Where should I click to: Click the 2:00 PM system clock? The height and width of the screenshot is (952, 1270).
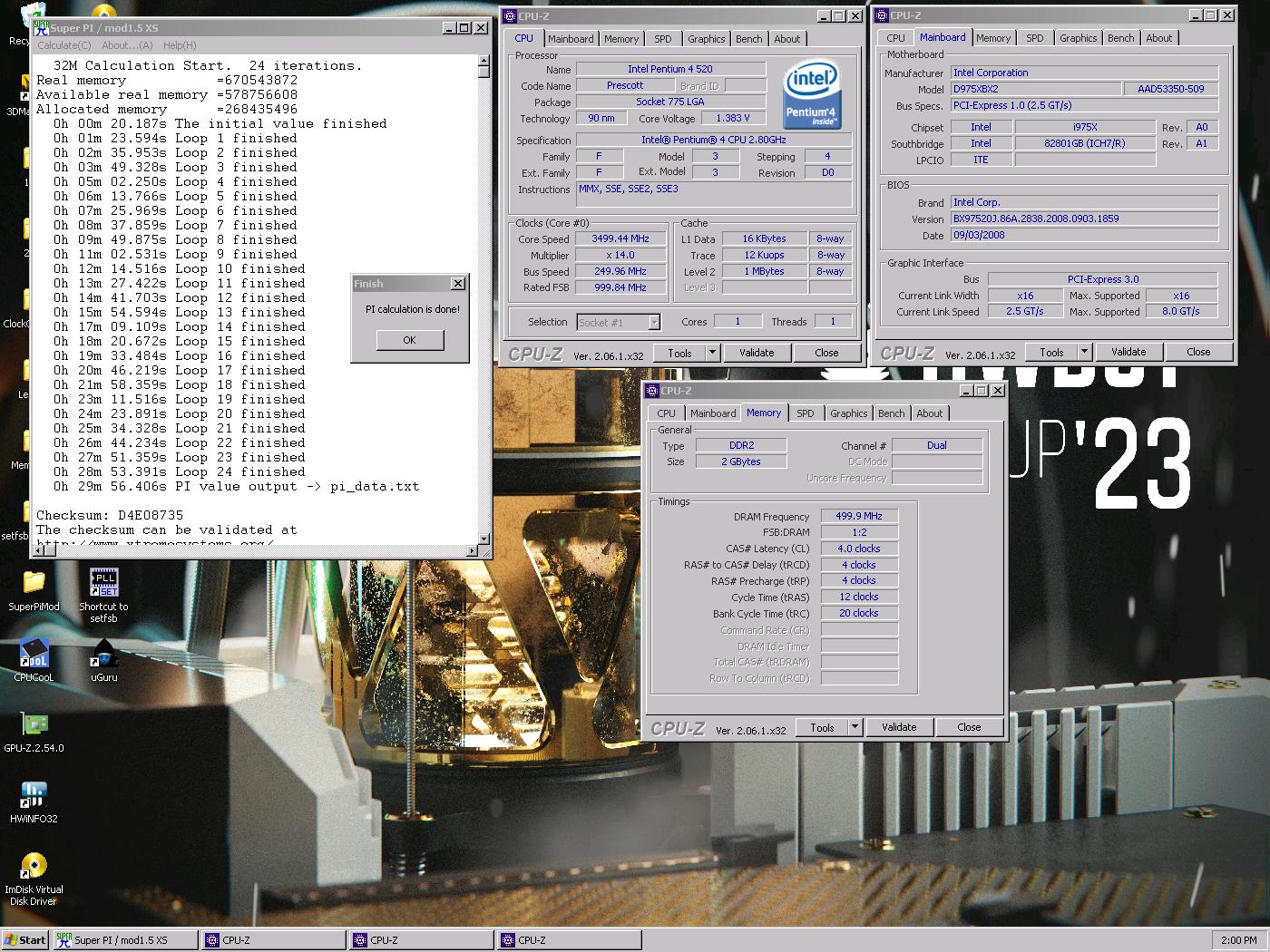coord(1239,940)
